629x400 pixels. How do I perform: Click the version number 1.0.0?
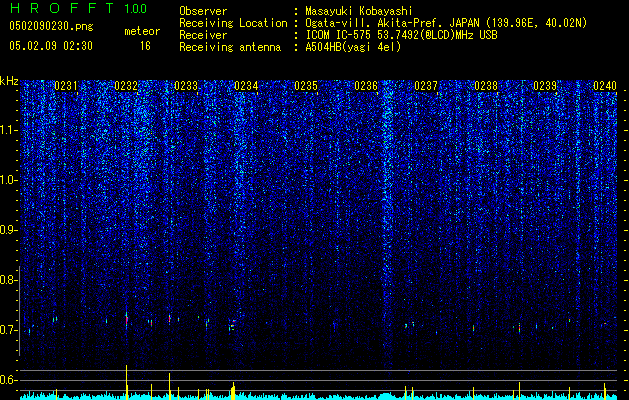click(x=136, y=9)
